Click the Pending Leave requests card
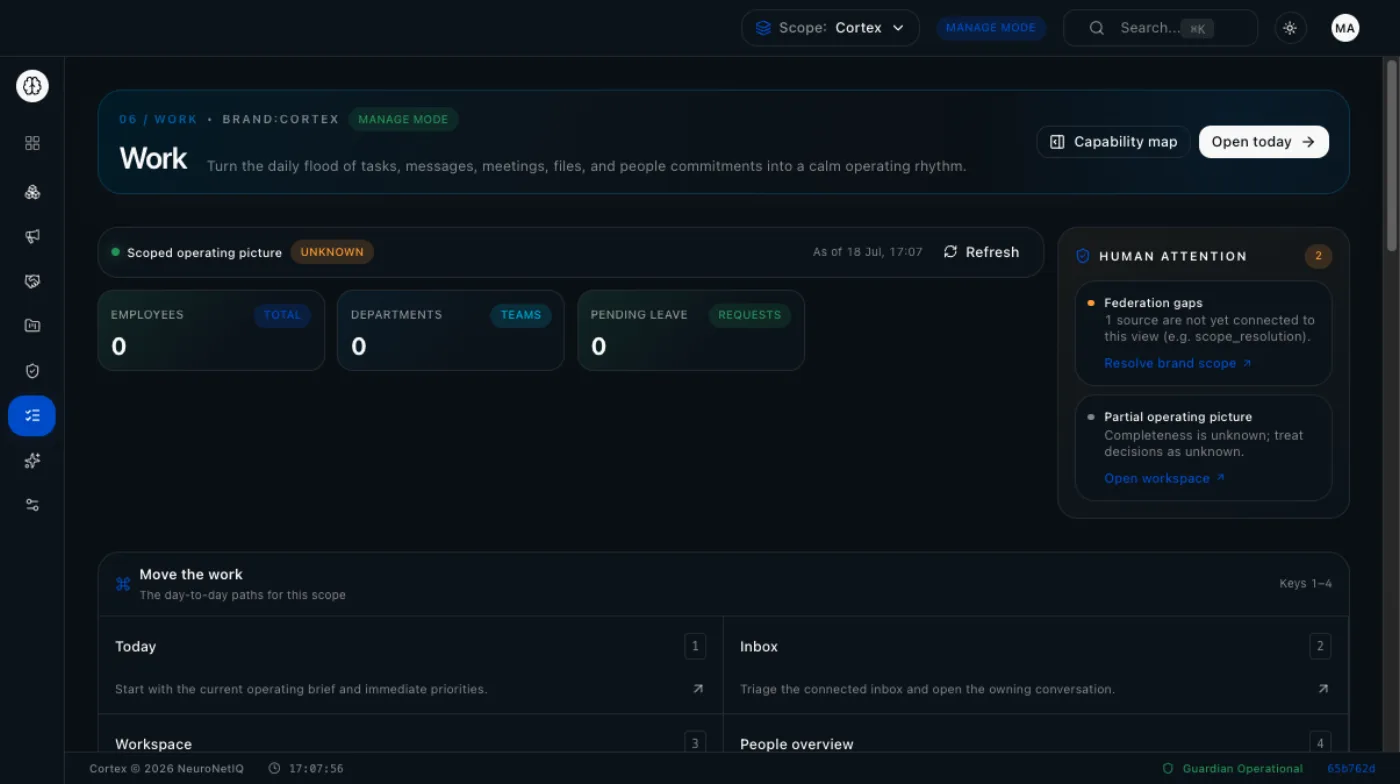The width and height of the screenshot is (1400, 784). pos(691,330)
